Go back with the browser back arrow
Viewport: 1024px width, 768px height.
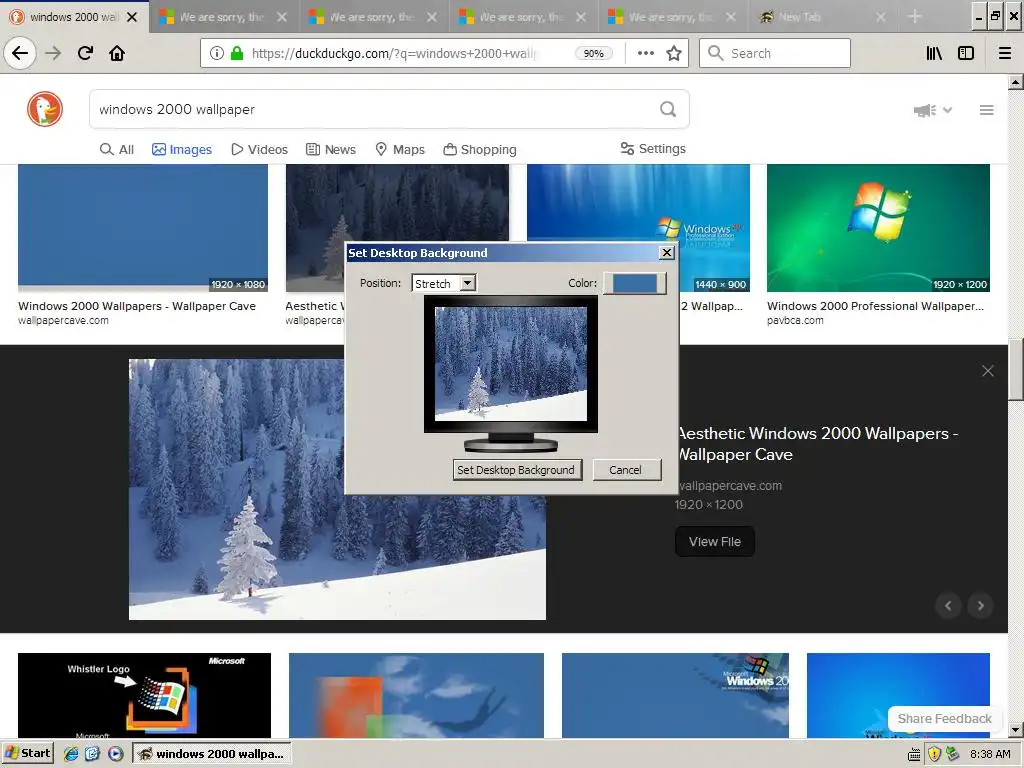pyautogui.click(x=20, y=53)
